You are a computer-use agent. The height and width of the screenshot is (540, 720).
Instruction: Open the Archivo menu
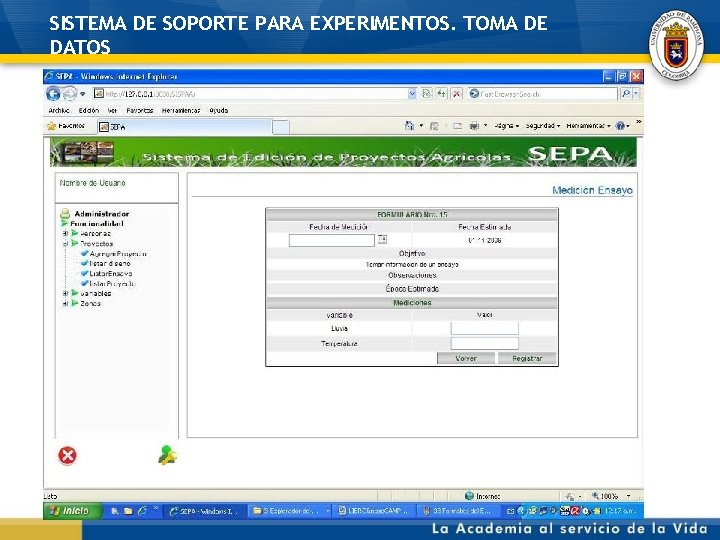tap(59, 111)
